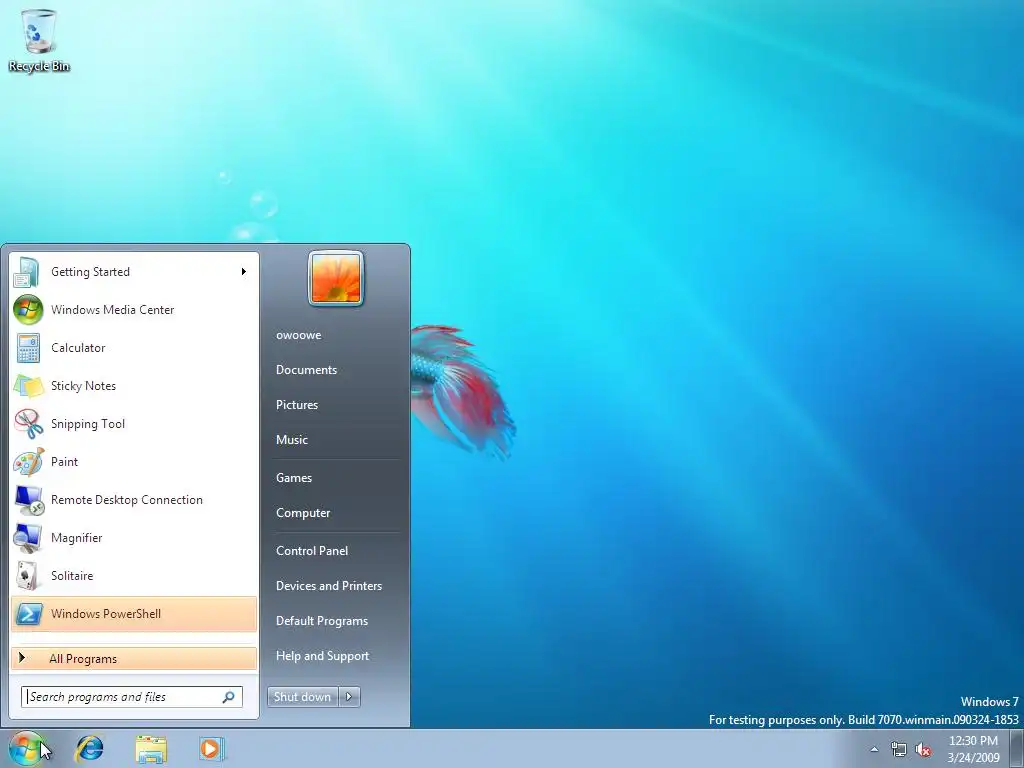This screenshot has width=1024, height=768.
Task: Click the Magnifier icon
Action: click(x=28, y=538)
